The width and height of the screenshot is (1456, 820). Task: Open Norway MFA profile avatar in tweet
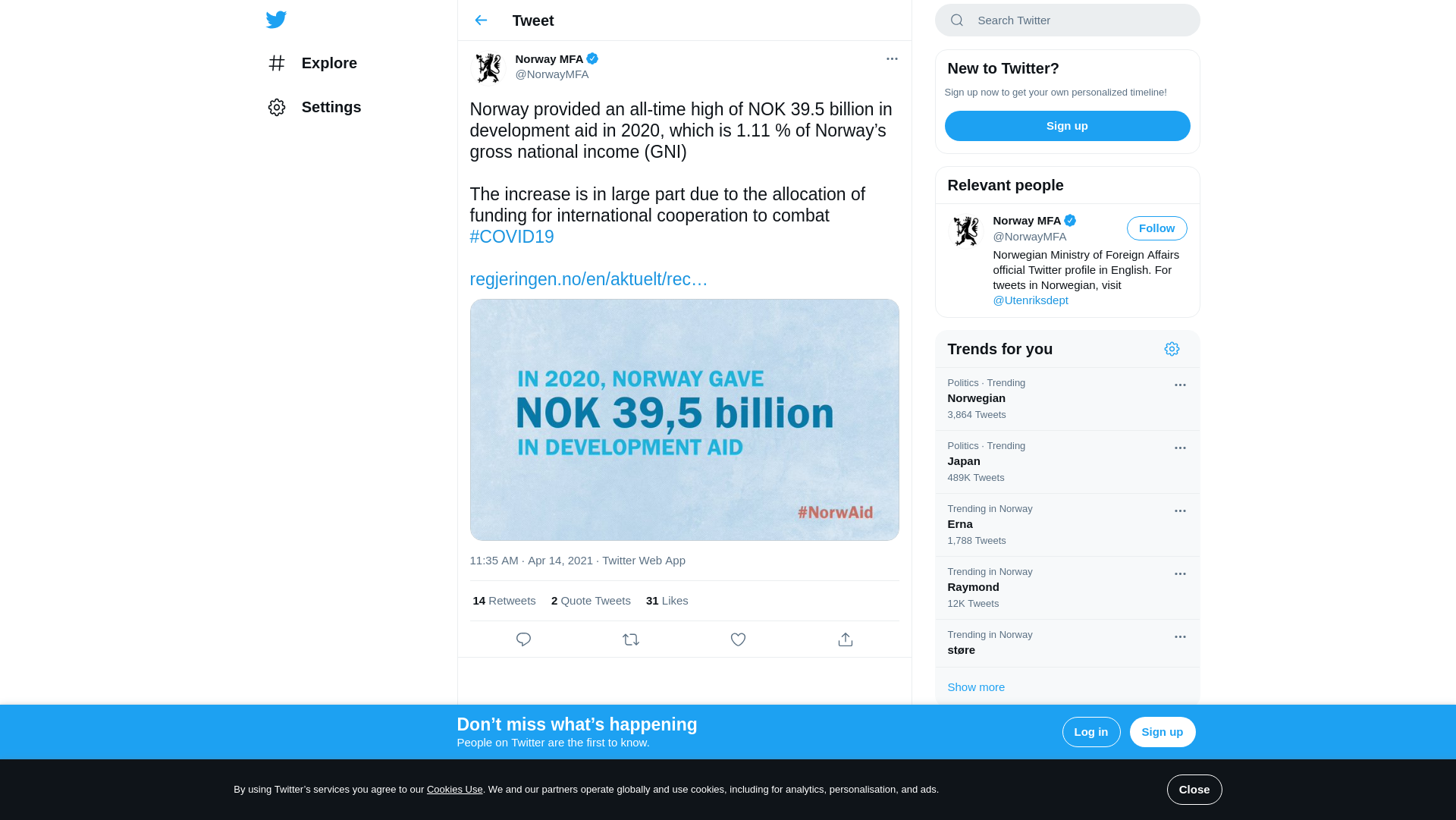[x=488, y=67]
